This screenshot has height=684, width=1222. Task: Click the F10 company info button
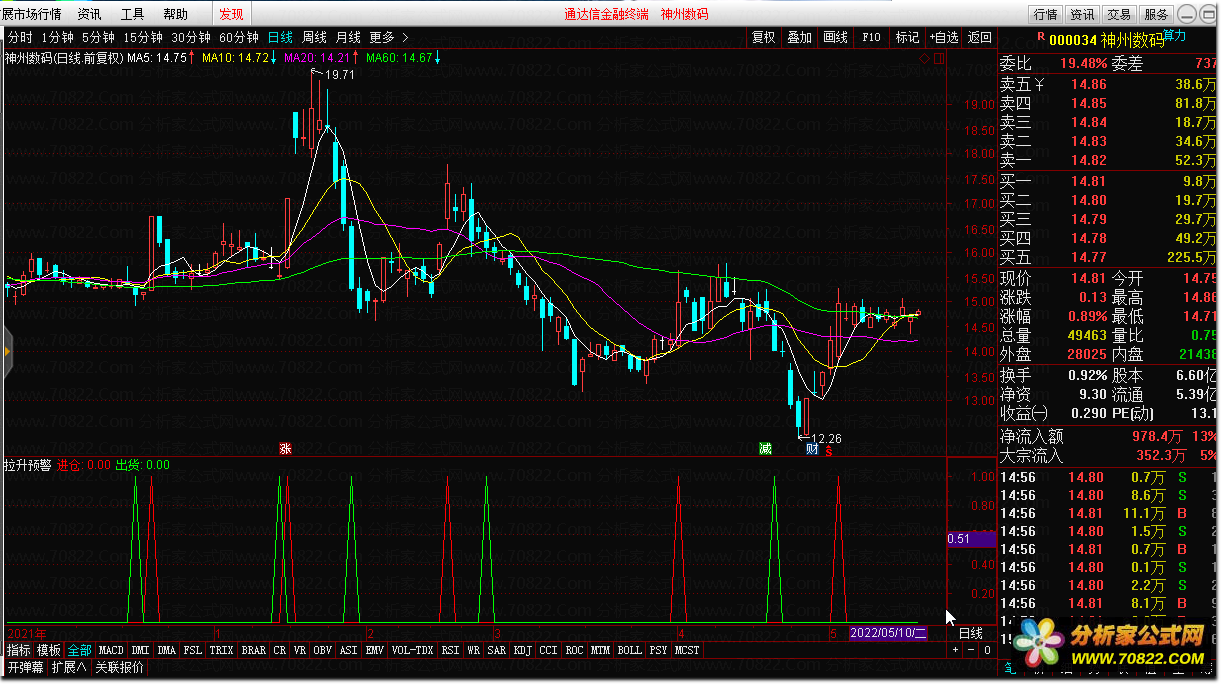click(872, 37)
